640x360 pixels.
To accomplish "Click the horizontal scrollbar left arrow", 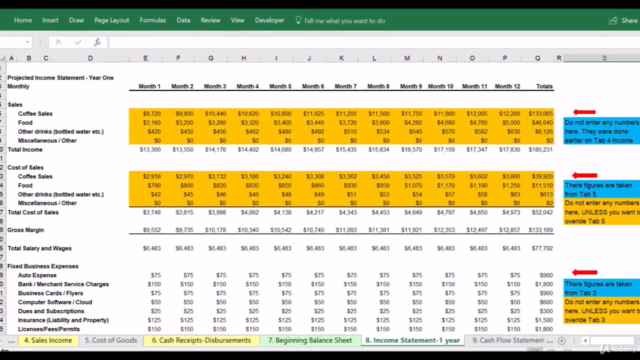I will [585, 340].
